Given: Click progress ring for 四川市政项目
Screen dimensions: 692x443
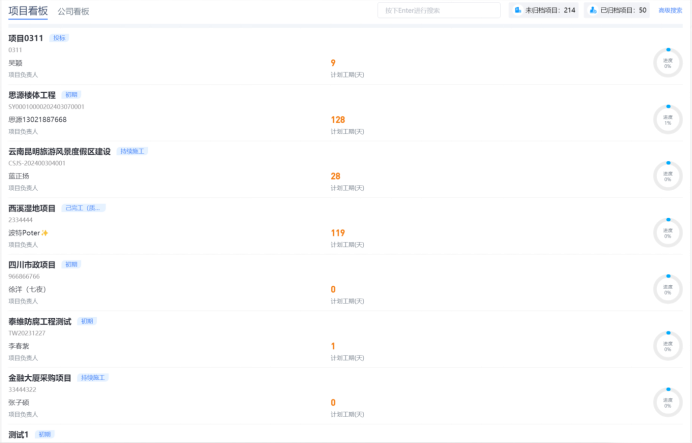Looking at the screenshot, I should click(x=667, y=289).
